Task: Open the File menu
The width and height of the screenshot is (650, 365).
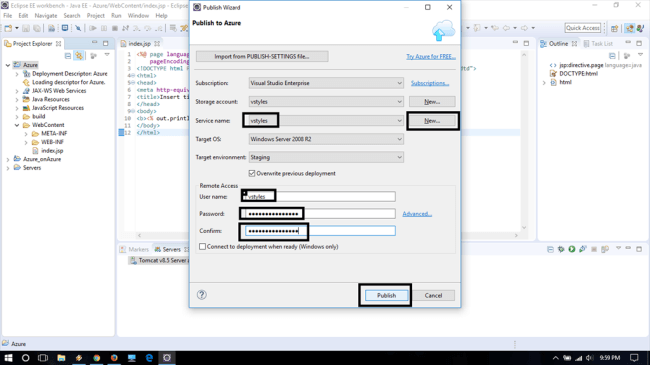Action: (x=7, y=16)
